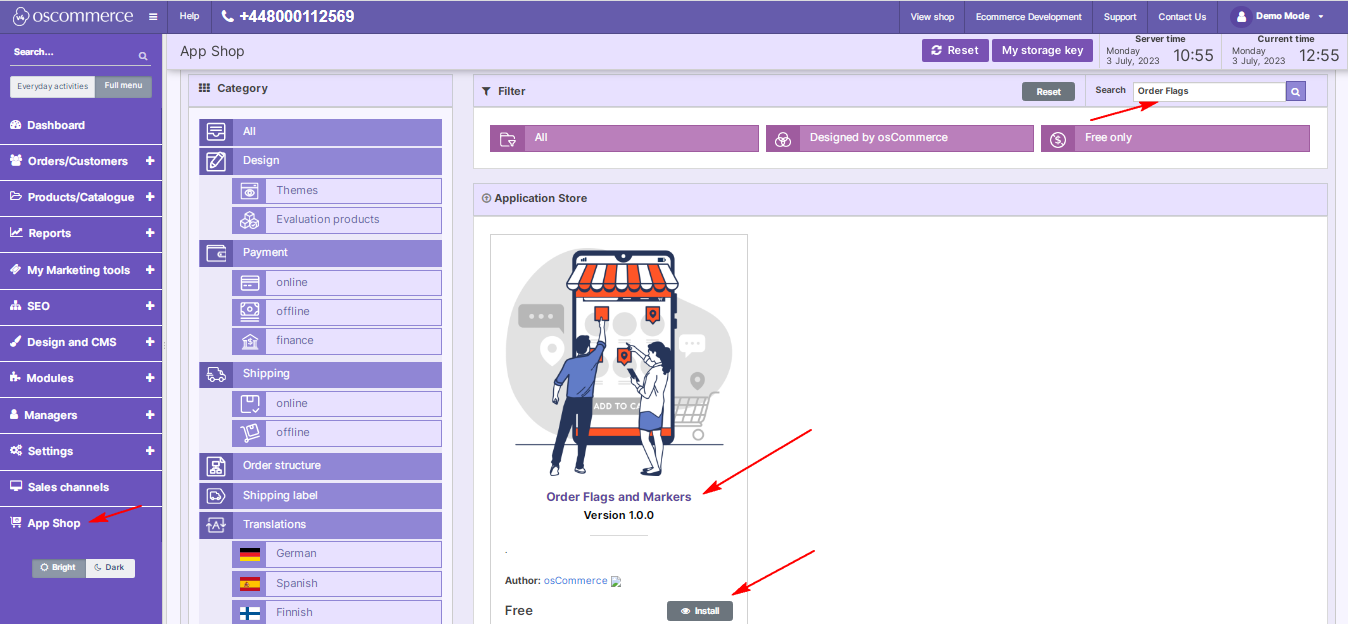Click the Themes eye icon

250,191
